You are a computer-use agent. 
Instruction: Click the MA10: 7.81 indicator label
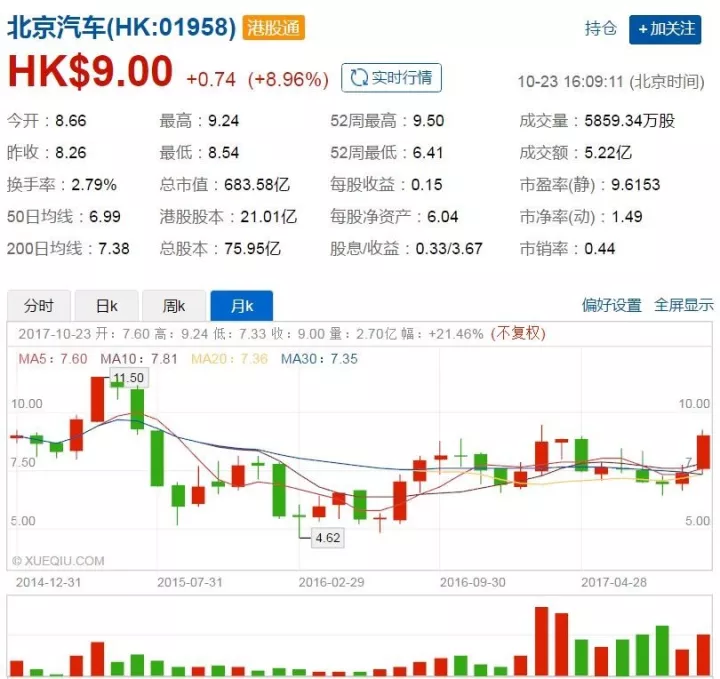[x=139, y=359]
